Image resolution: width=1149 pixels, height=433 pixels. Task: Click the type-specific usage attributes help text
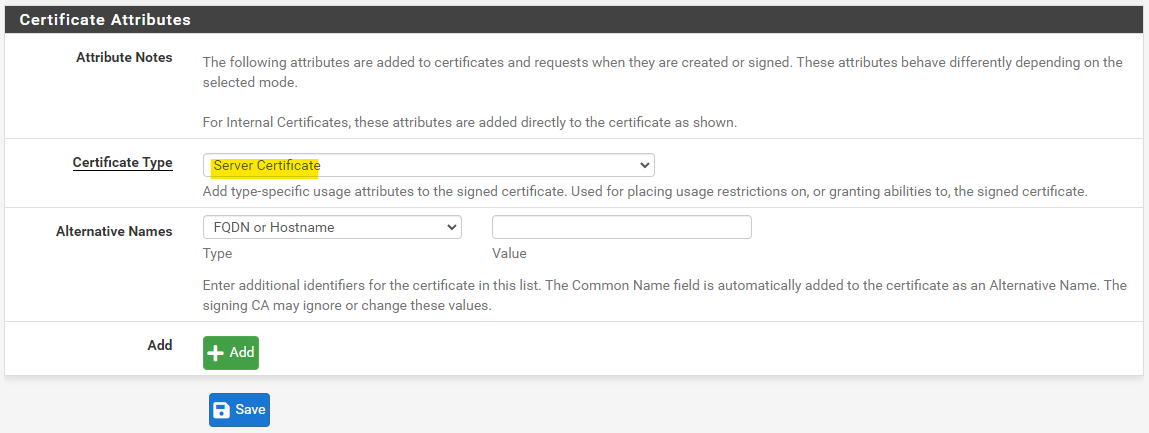644,190
